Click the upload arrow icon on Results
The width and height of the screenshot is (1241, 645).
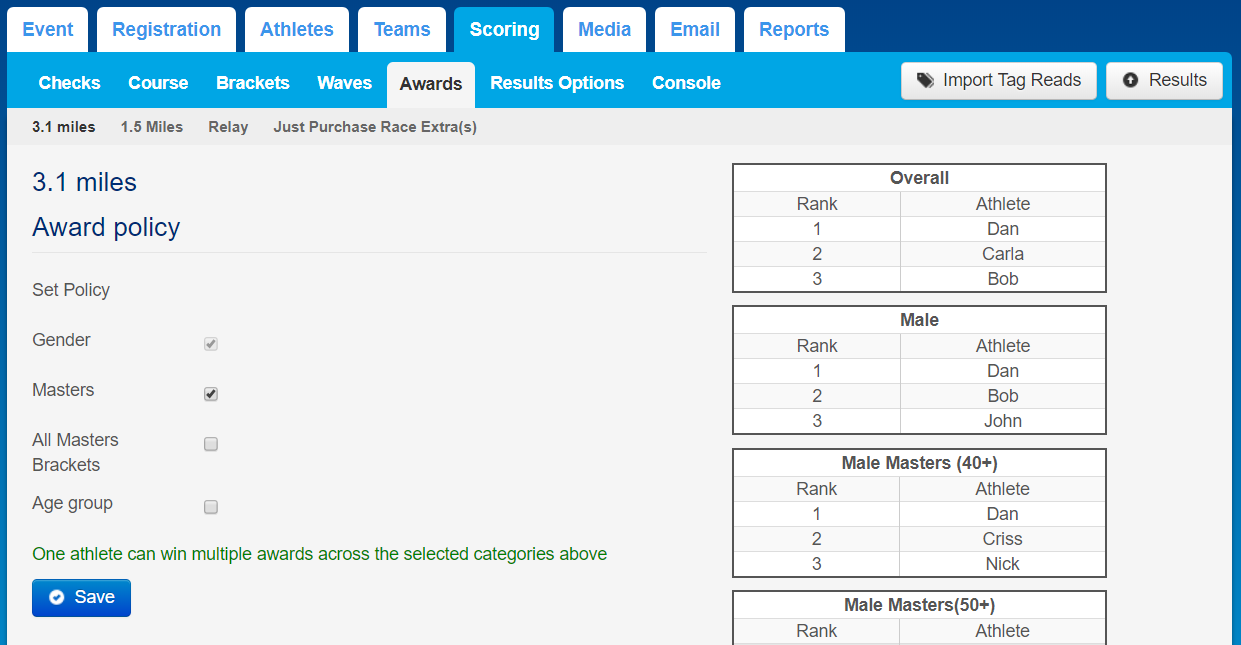point(1131,81)
